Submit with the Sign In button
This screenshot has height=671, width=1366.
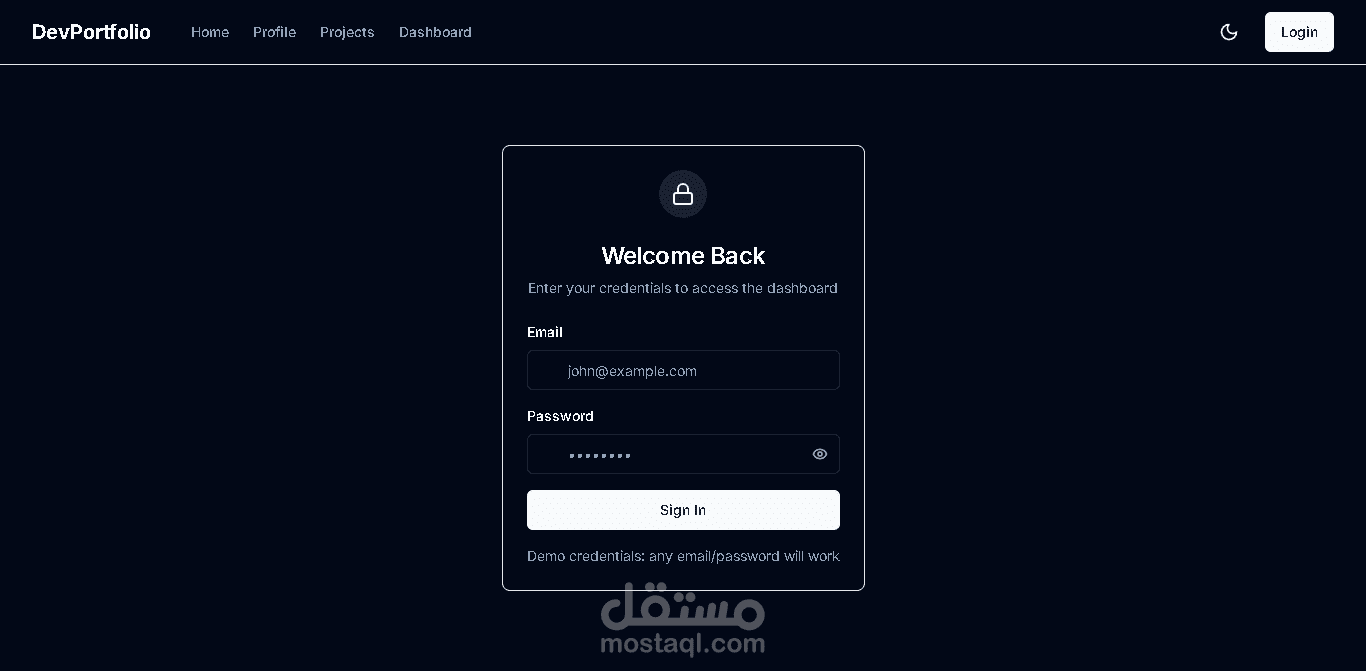tap(683, 510)
